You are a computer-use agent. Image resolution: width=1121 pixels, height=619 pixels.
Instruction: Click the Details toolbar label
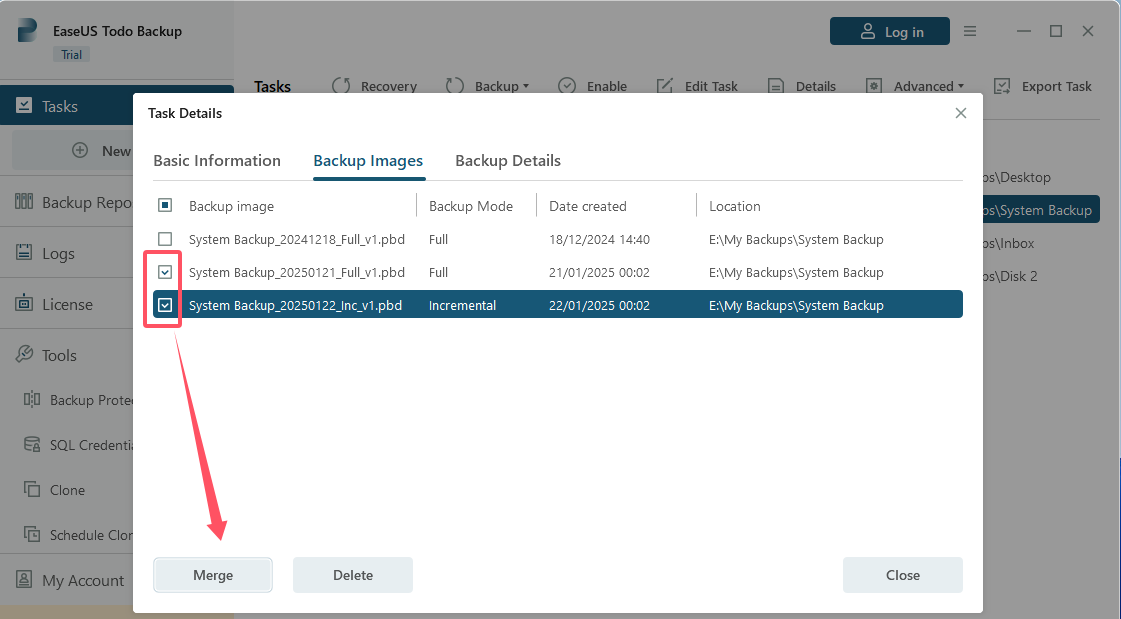coord(816,86)
